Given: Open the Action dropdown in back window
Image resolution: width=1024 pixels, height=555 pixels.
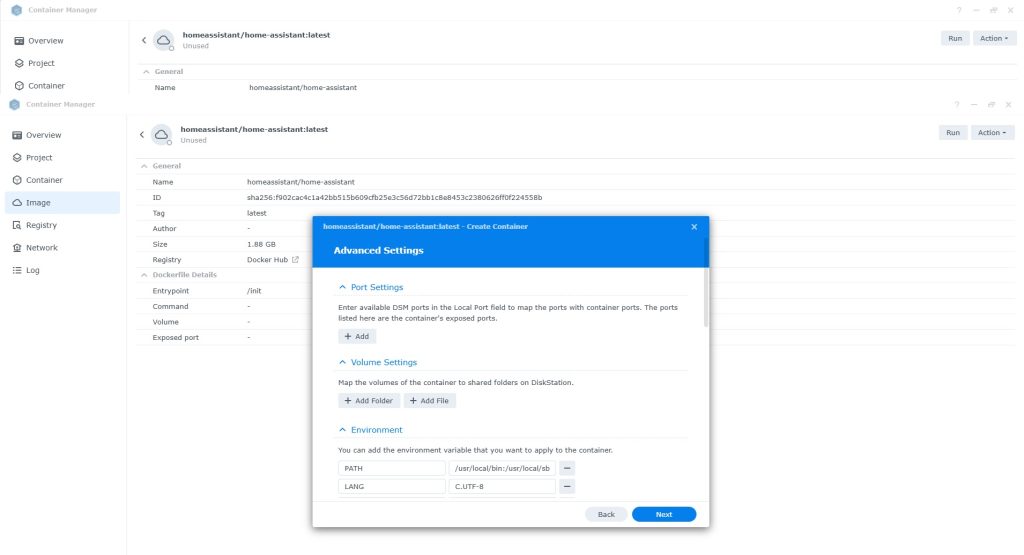Looking at the screenshot, I should coord(994,39).
